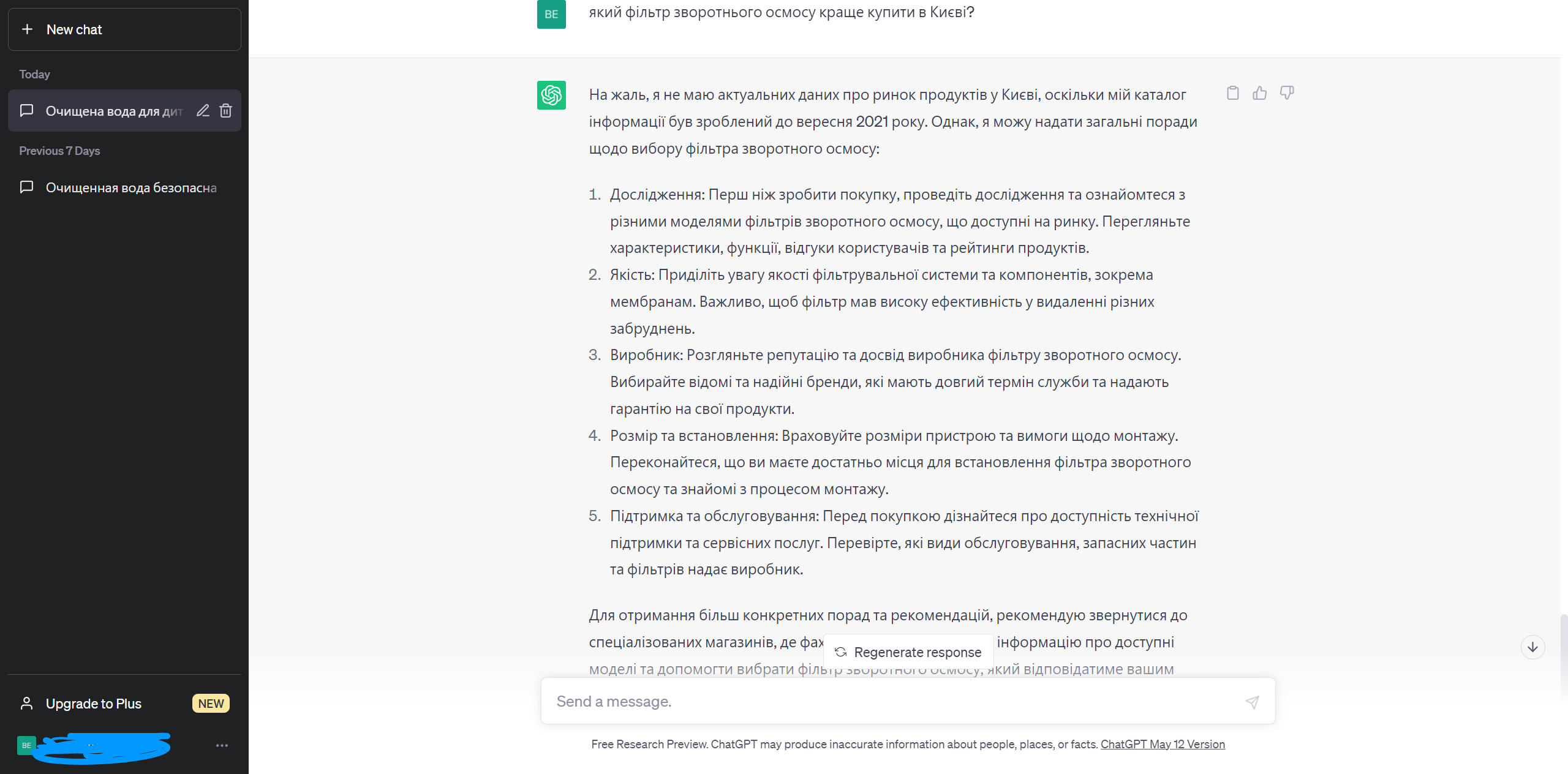Give the response a thumbs up
1568x774 pixels.
[1259, 93]
